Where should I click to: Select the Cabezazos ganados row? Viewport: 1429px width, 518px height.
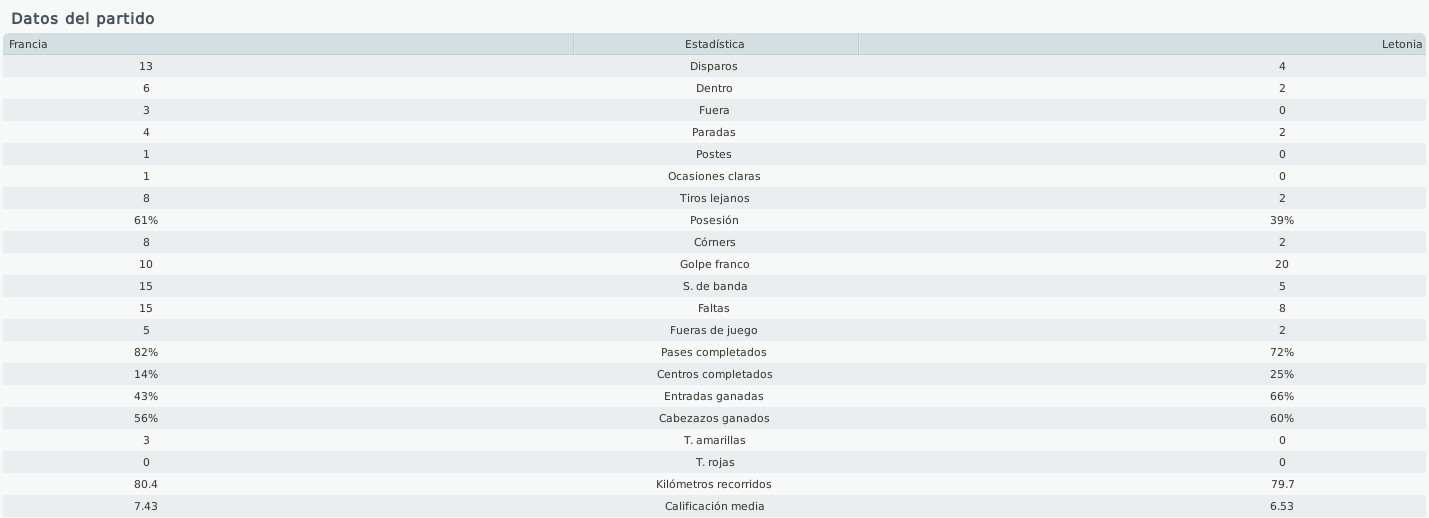[714, 418]
